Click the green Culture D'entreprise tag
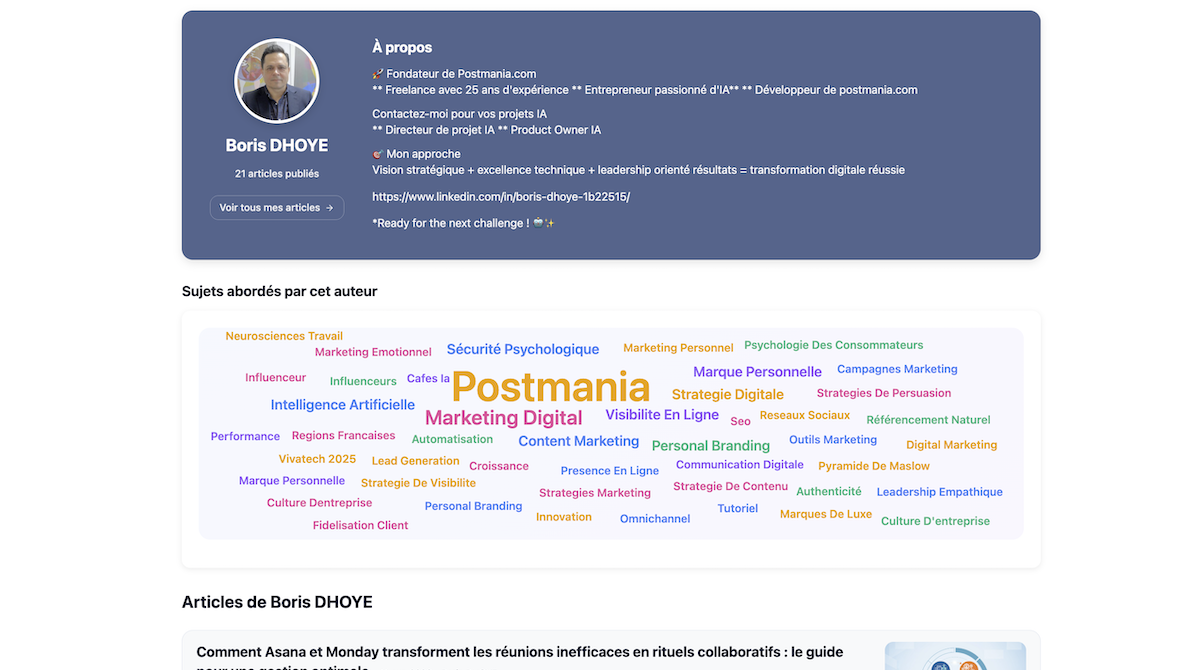Image resolution: width=1199 pixels, height=670 pixels. click(935, 521)
